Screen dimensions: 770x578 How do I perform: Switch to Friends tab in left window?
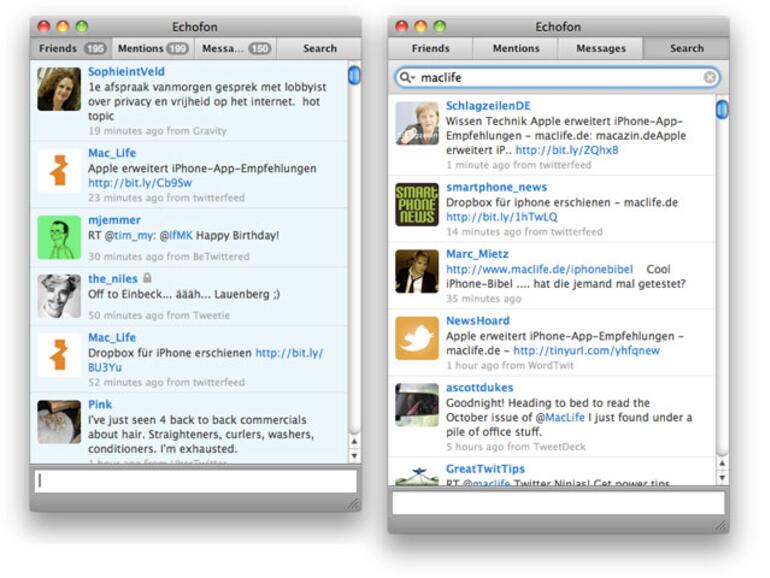pos(71,49)
